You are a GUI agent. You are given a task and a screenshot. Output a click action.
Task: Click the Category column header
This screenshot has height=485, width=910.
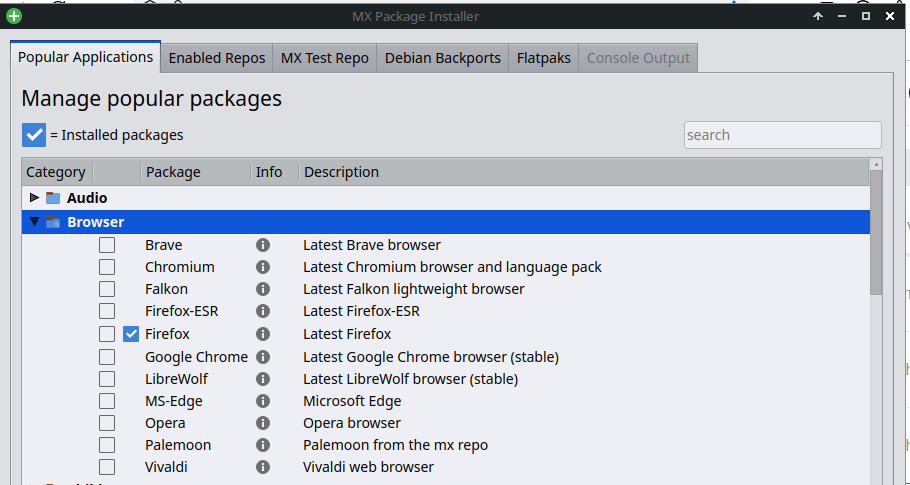57,172
